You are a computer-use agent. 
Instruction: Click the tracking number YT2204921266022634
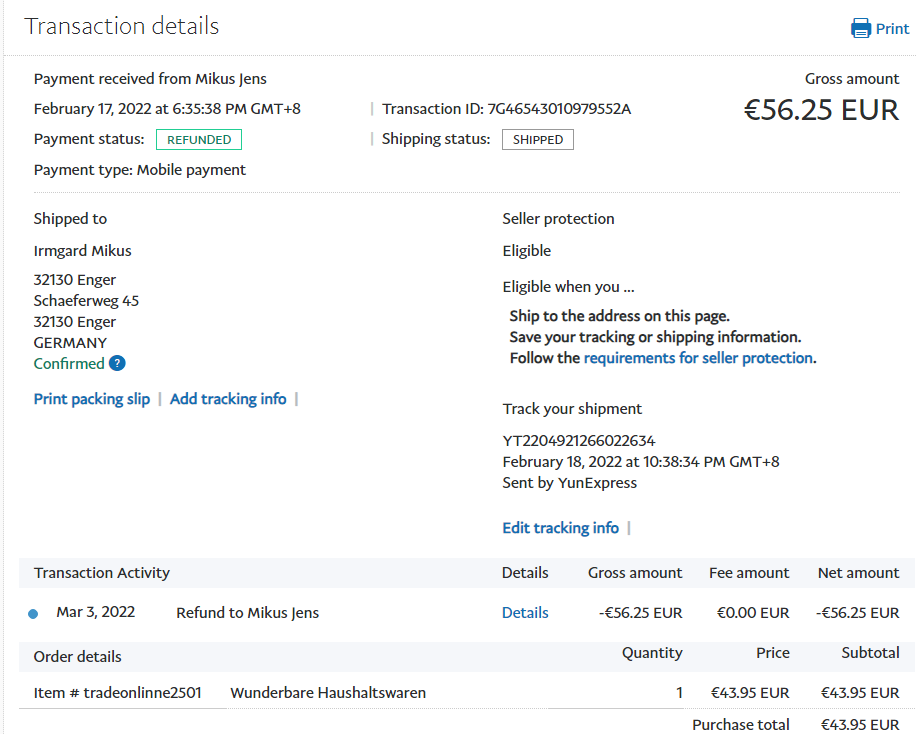[x=579, y=441]
